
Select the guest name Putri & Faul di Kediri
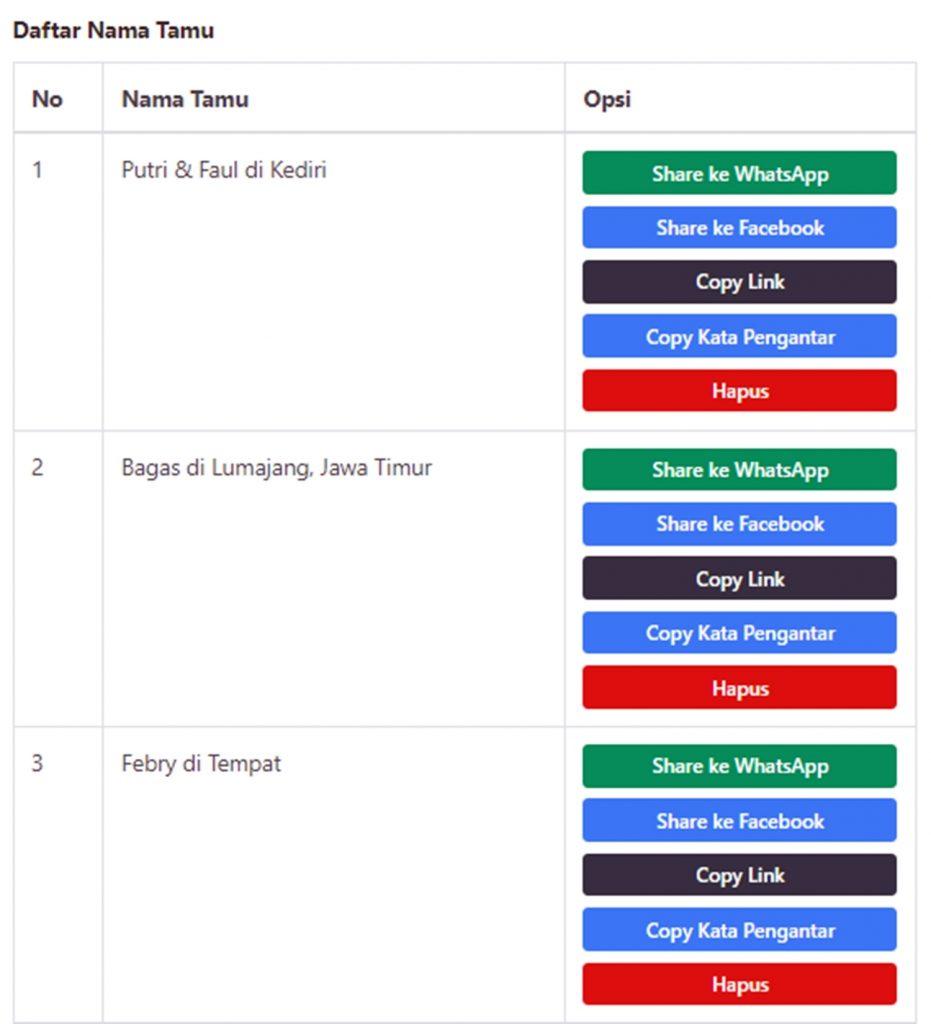point(224,170)
